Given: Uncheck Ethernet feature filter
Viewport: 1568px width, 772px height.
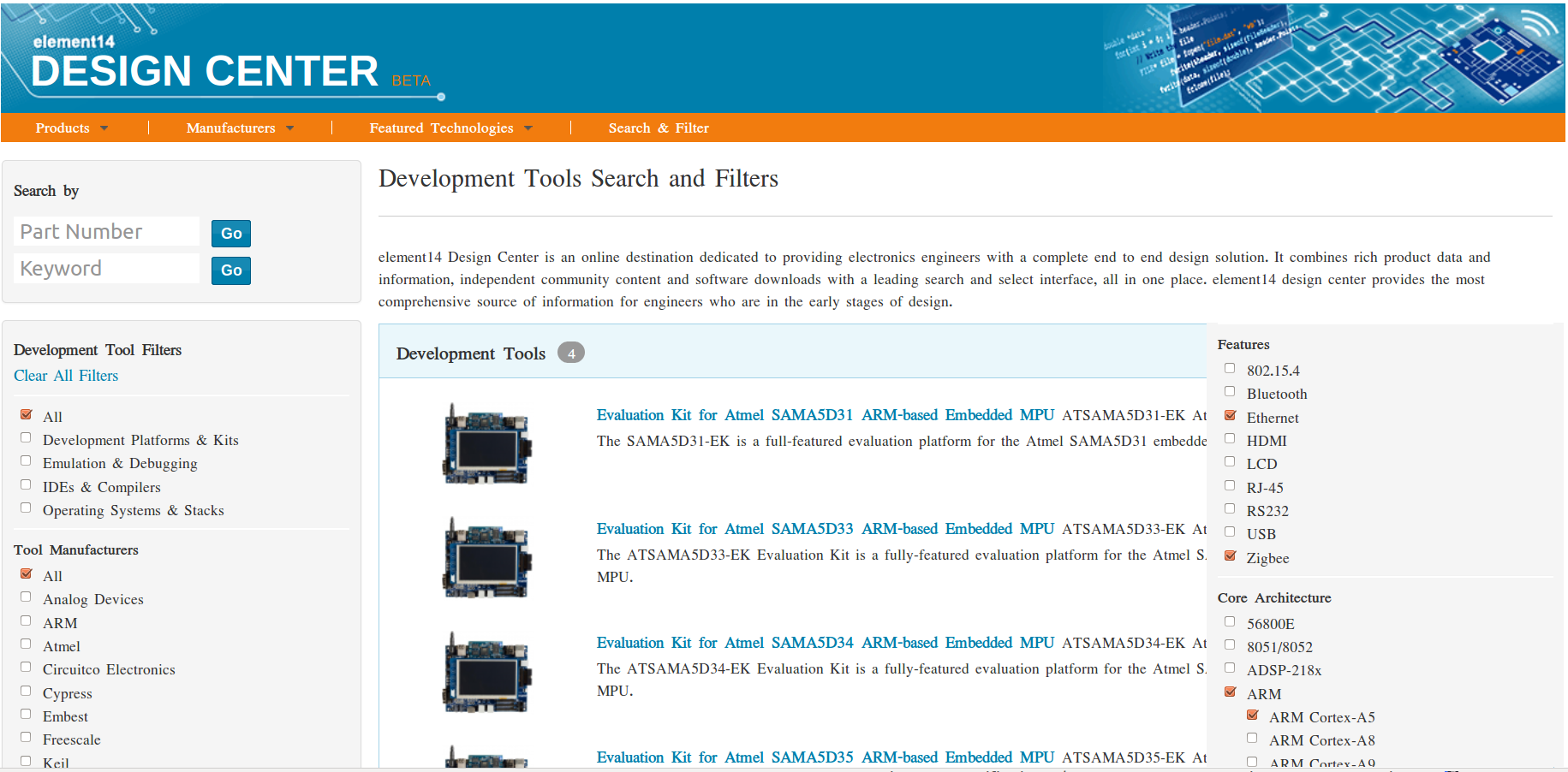Looking at the screenshot, I should (x=1231, y=416).
